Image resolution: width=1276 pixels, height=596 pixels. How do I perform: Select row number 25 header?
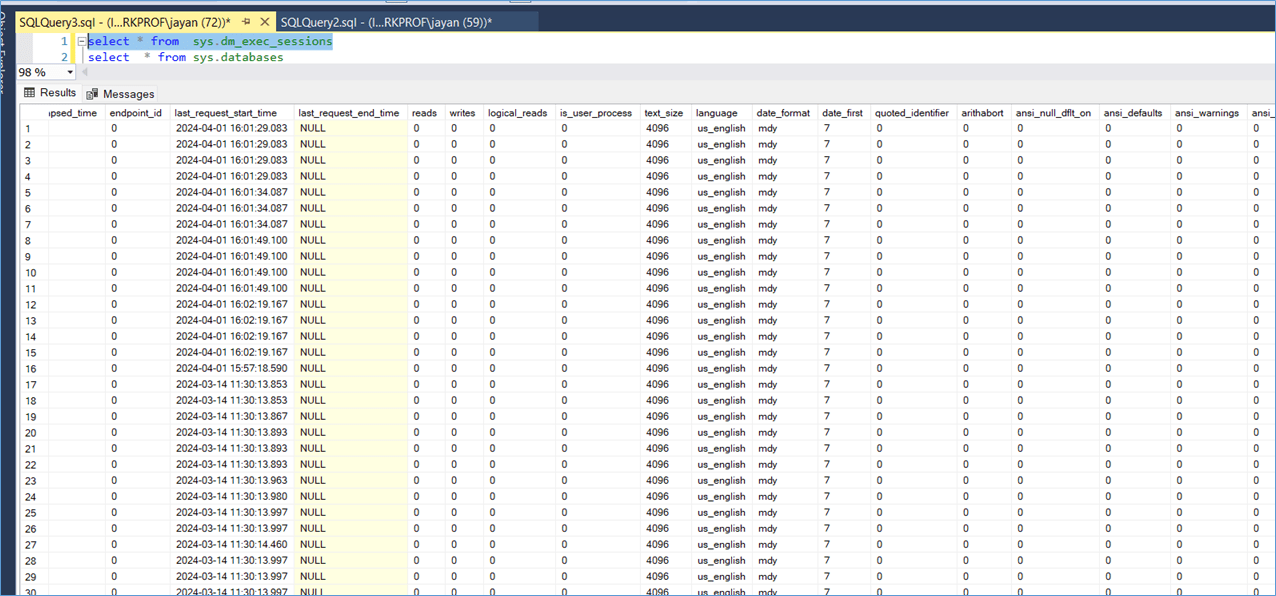click(x=34, y=512)
